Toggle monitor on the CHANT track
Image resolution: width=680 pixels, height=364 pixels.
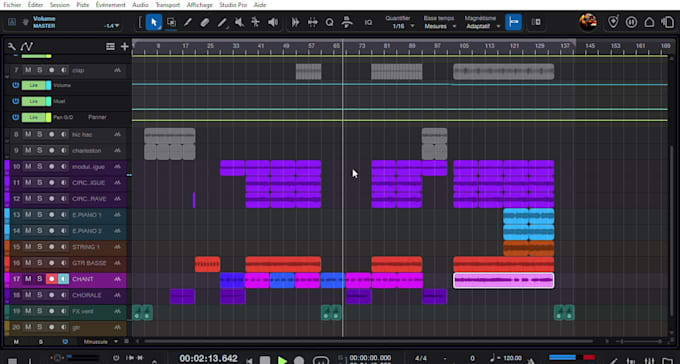point(63,279)
